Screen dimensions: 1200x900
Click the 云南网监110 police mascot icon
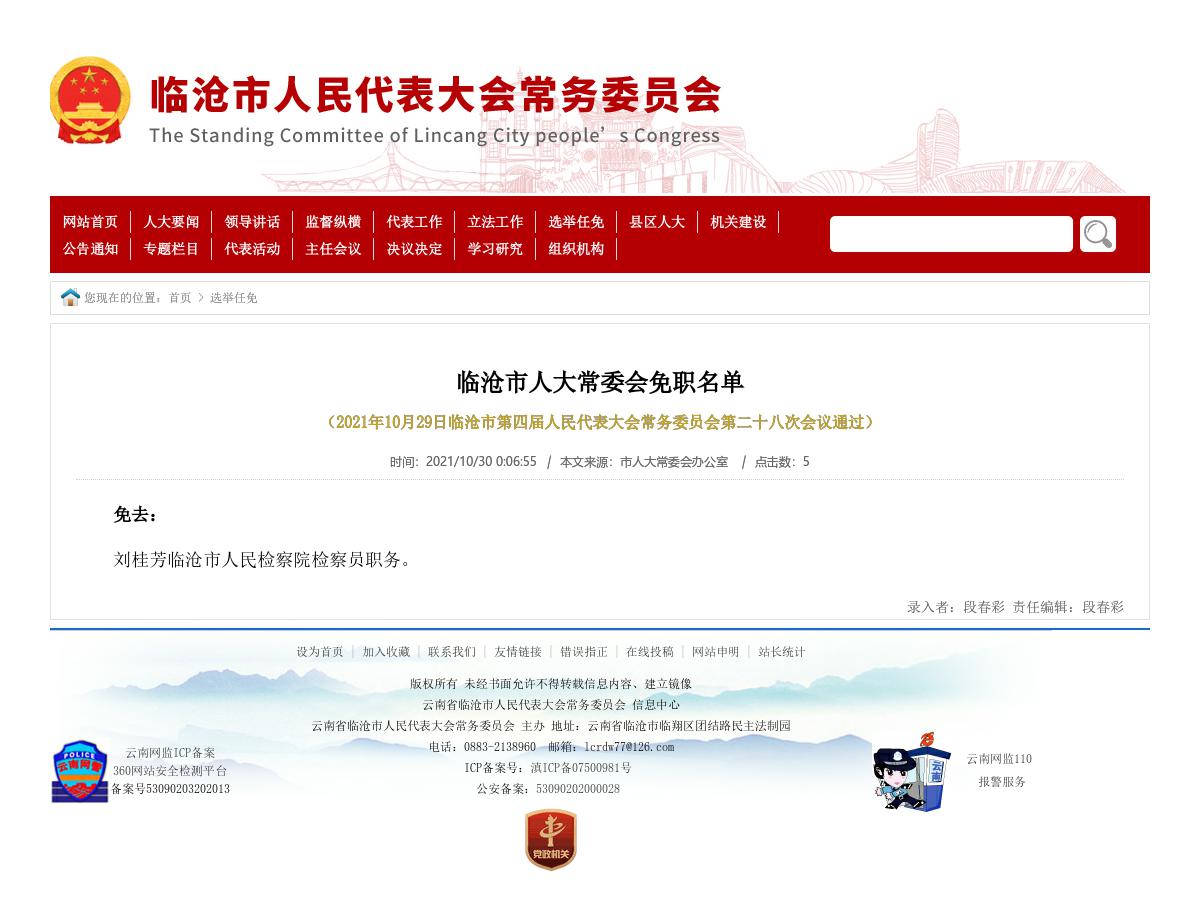tap(910, 770)
